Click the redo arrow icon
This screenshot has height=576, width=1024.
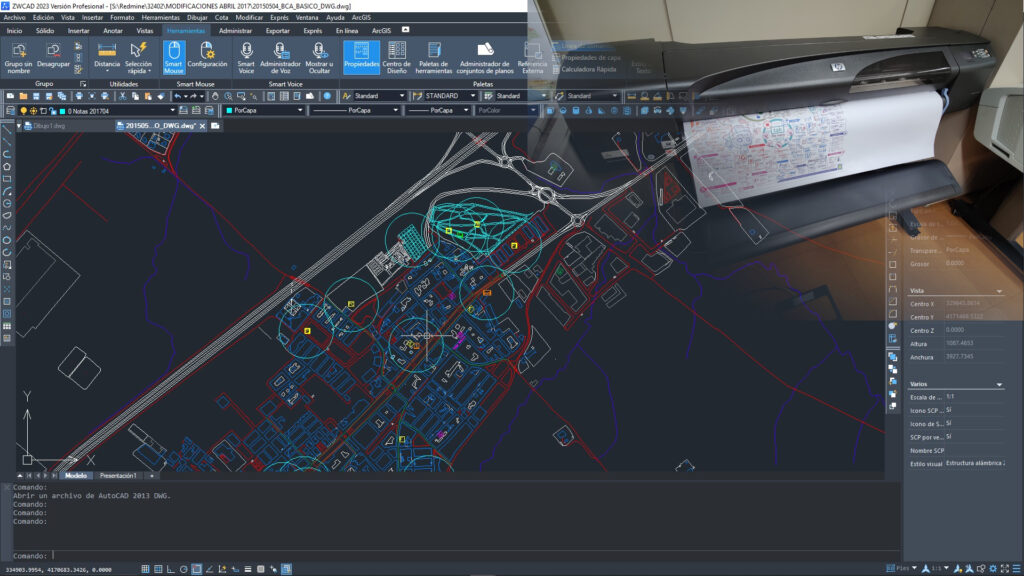[193, 96]
